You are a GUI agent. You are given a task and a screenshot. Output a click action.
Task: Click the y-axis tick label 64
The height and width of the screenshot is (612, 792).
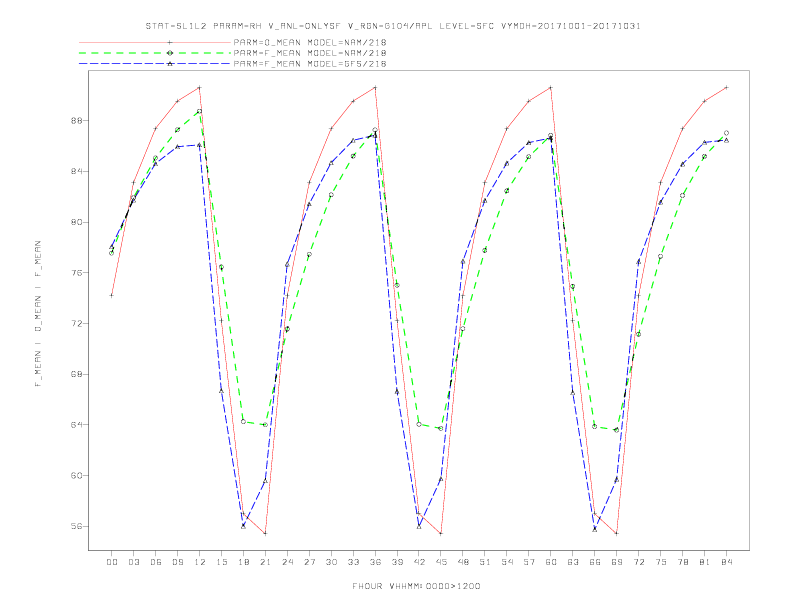pyautogui.click(x=77, y=425)
